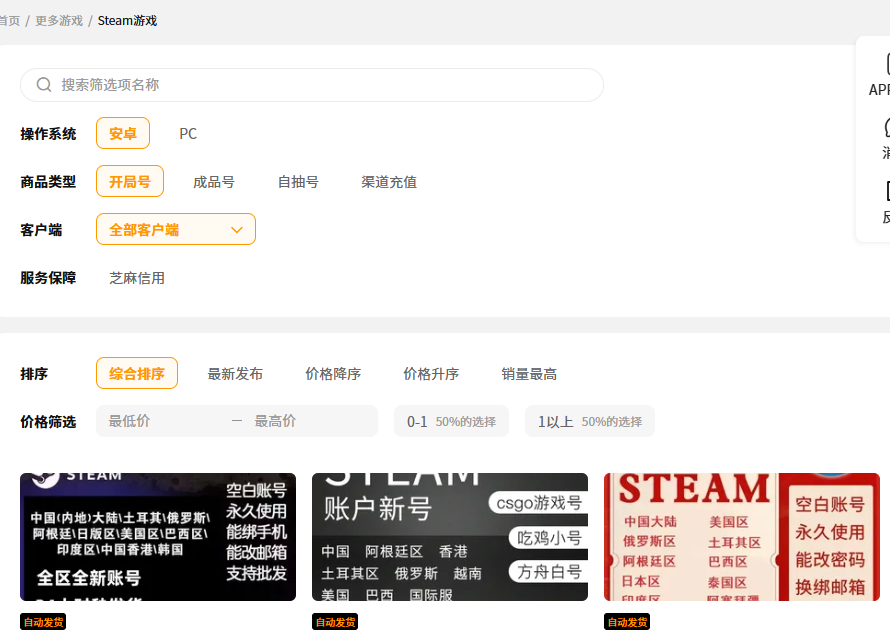Open the messages icon in side panel
Image resolution: width=890 pixels, height=634 pixels.
click(x=886, y=127)
